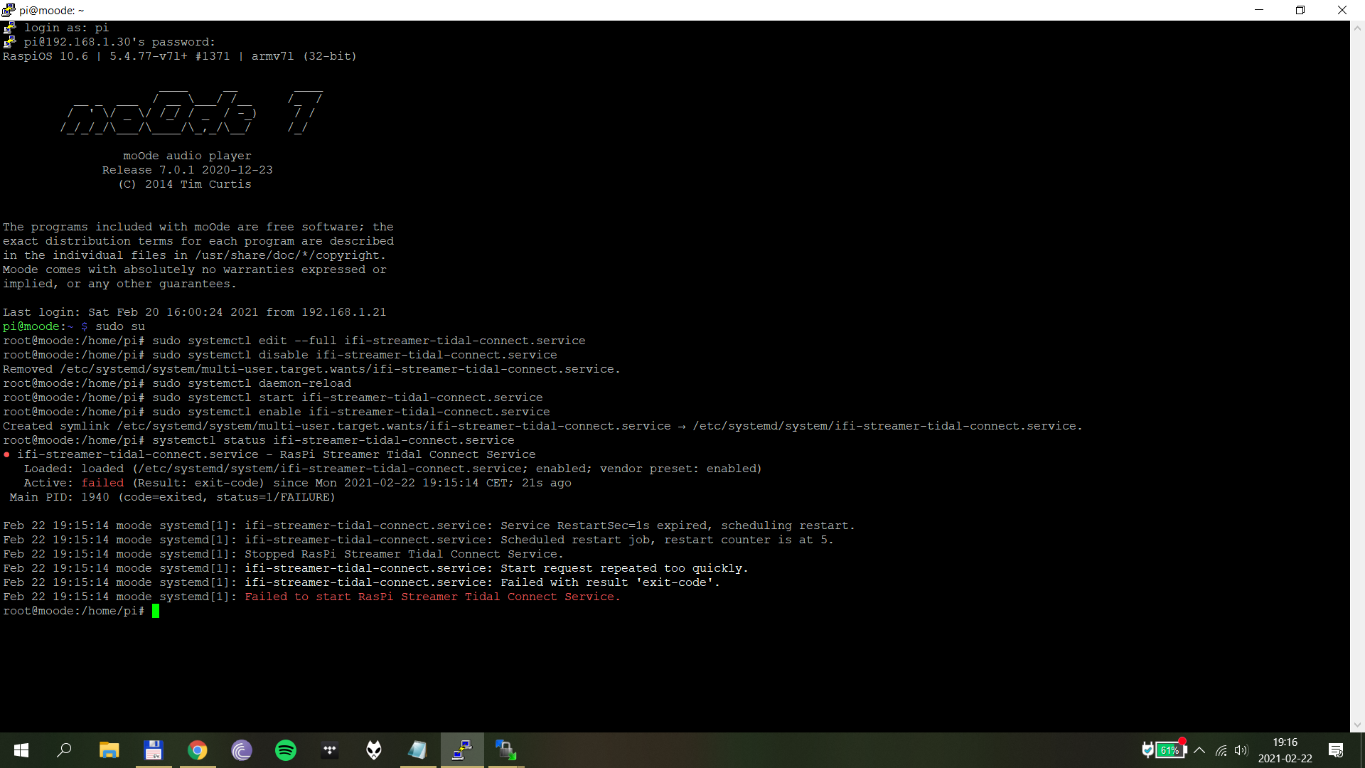Open the floppy disk app on taskbar
This screenshot has width=1365, height=768.
(153, 750)
